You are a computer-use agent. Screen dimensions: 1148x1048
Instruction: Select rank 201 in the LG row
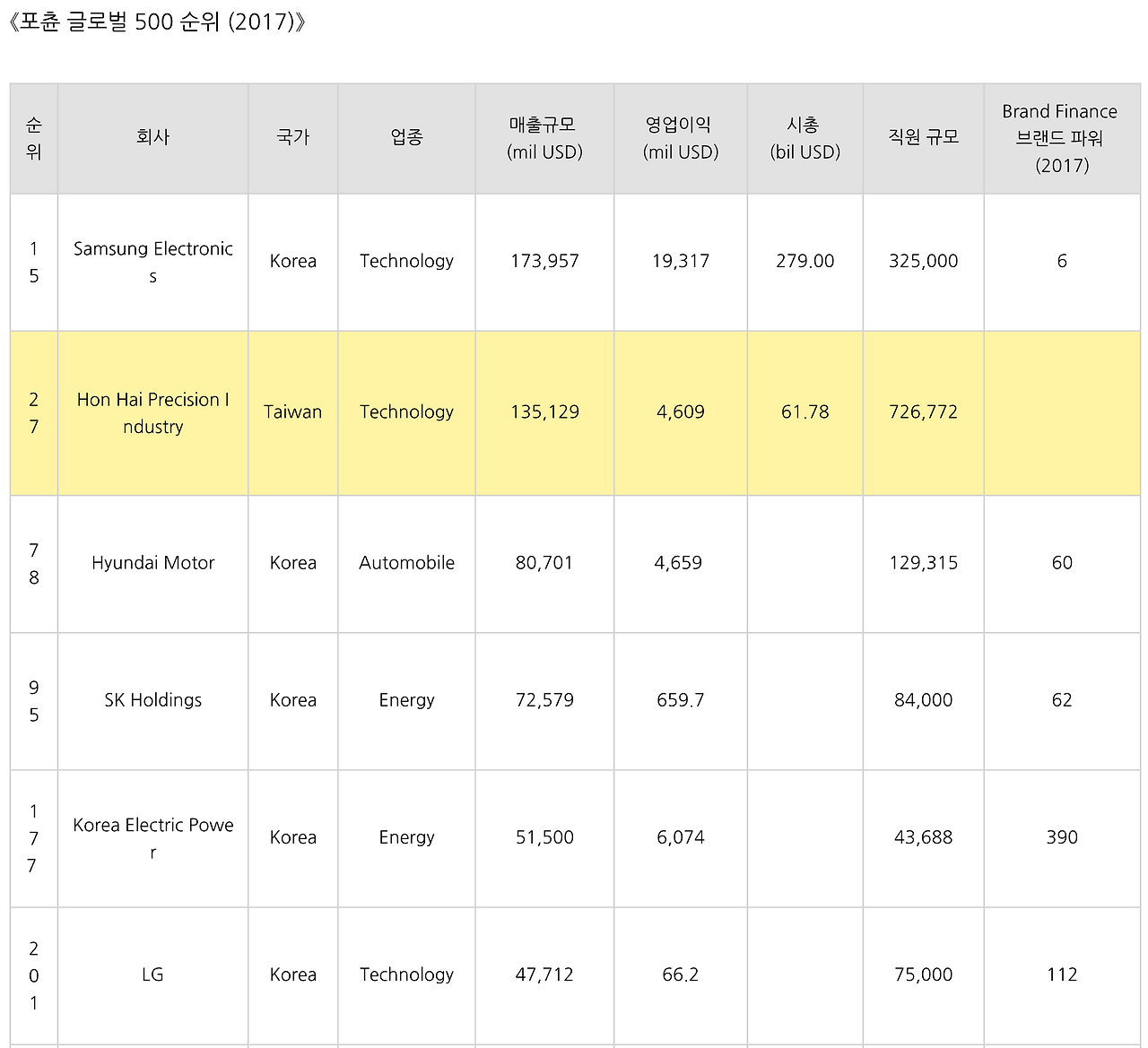point(34,975)
